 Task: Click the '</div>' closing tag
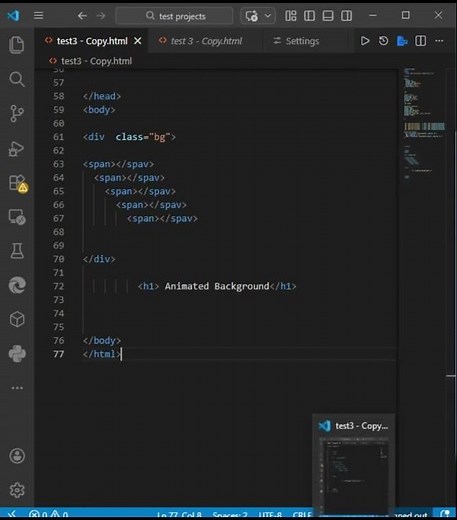click(99, 259)
